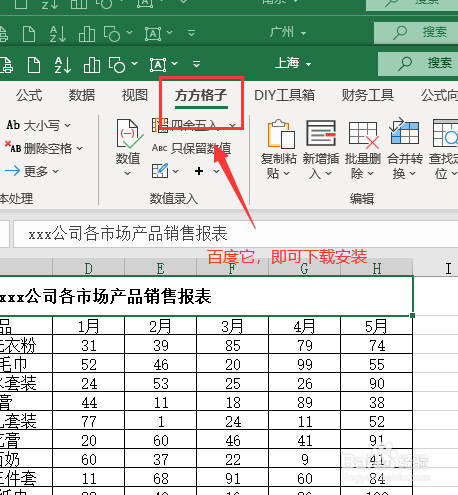Image resolution: width=458 pixels, height=495 pixels.
Task: Select column I header
Action: pos(436,268)
